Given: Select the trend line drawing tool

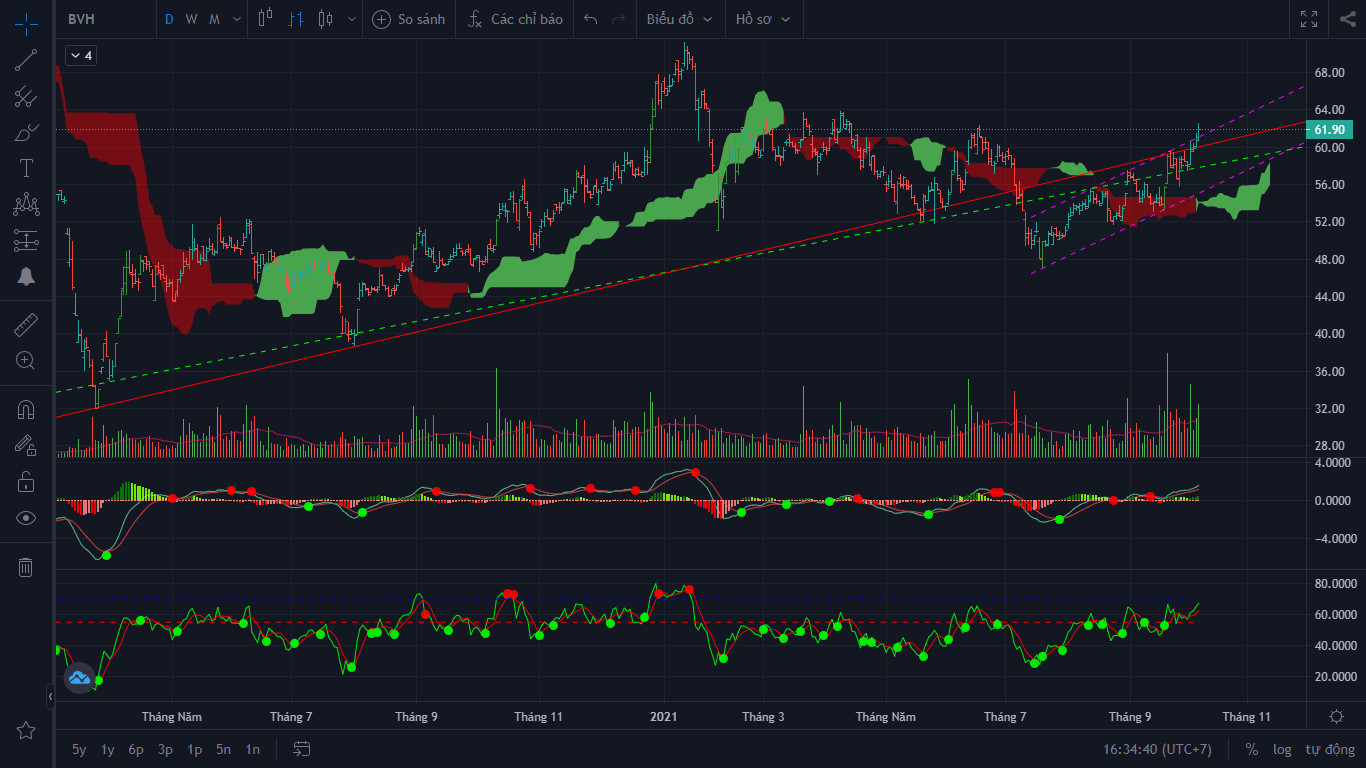Looking at the screenshot, I should pos(26,60).
